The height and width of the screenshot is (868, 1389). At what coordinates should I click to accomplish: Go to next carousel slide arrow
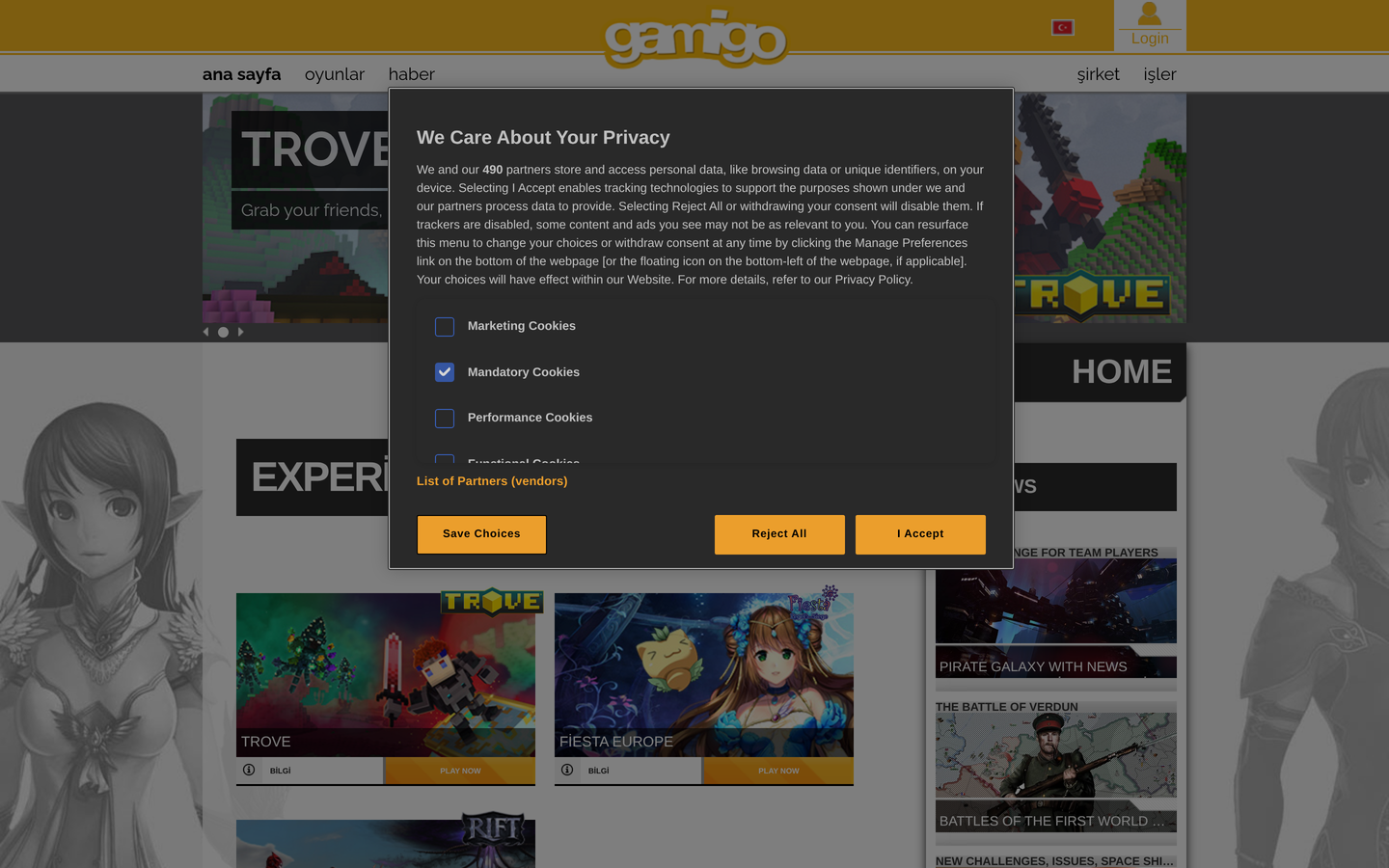(241, 332)
